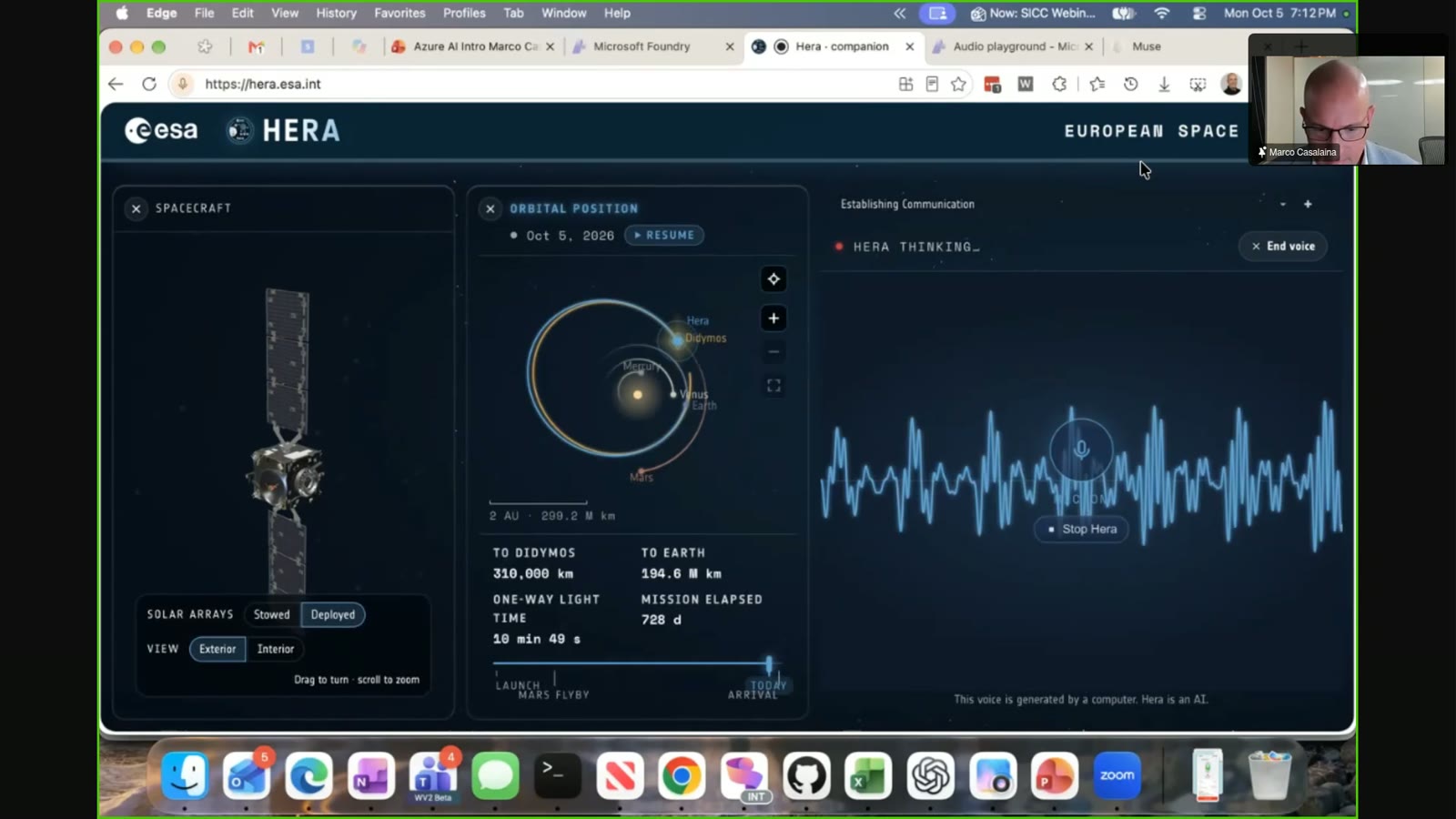
Task: Recenter the orbital map view
Action: 773,279
